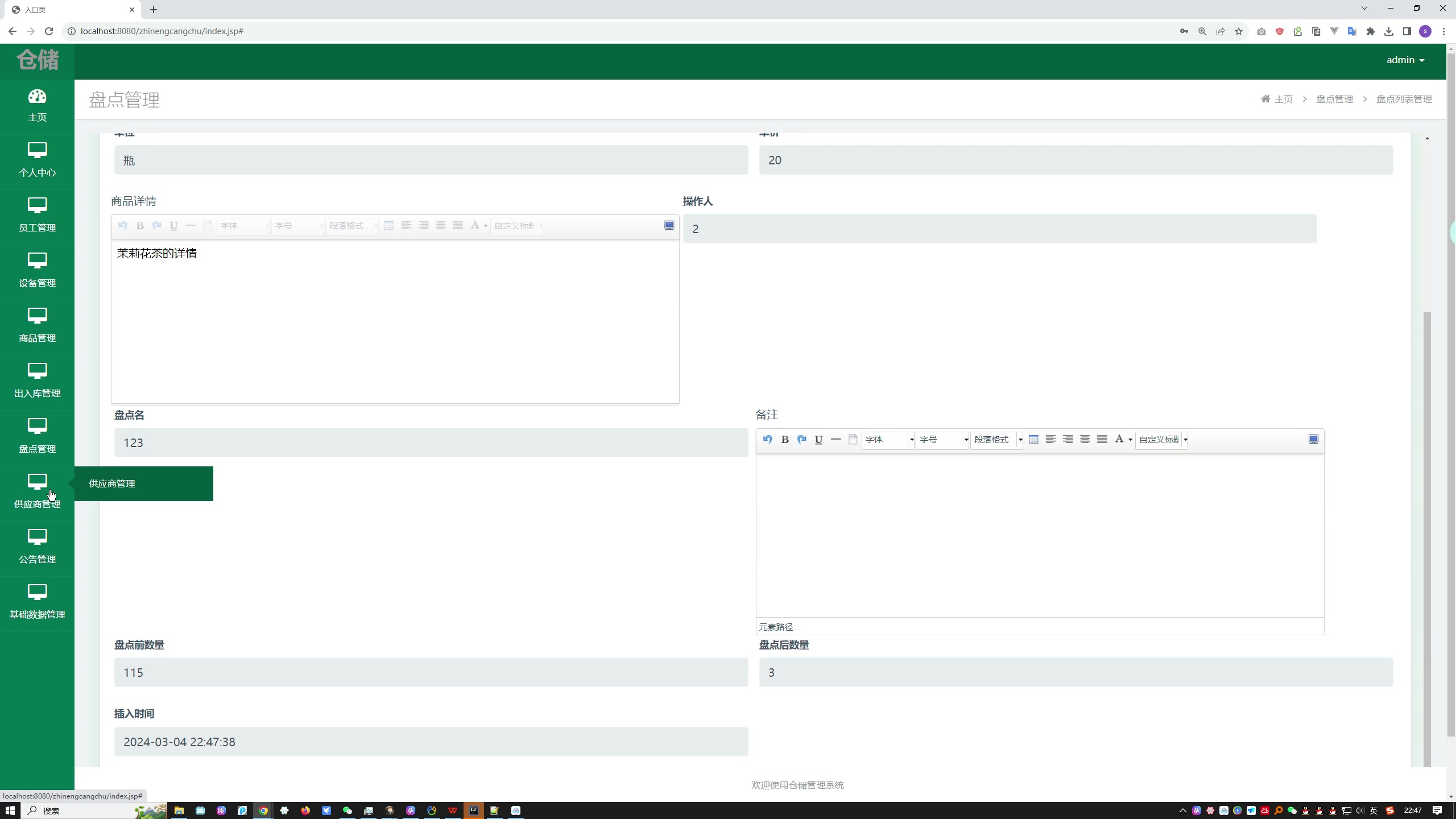This screenshot has height=819, width=1456.
Task: Align center in 备注 editor
Action: pos(1085,439)
